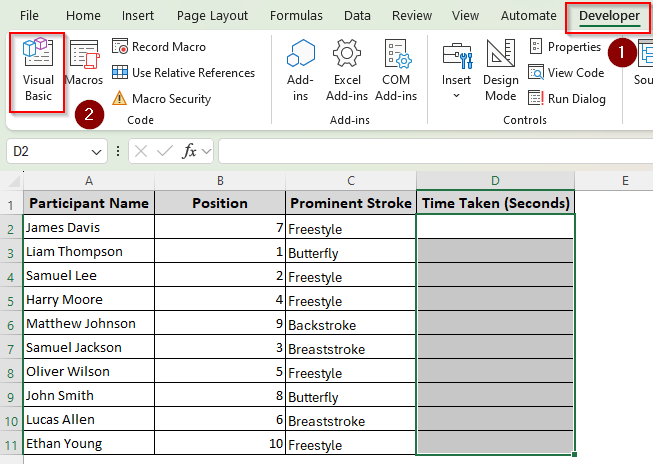Go to the Formulas tab
Image resolution: width=653 pixels, height=464 pixels.
(296, 15)
